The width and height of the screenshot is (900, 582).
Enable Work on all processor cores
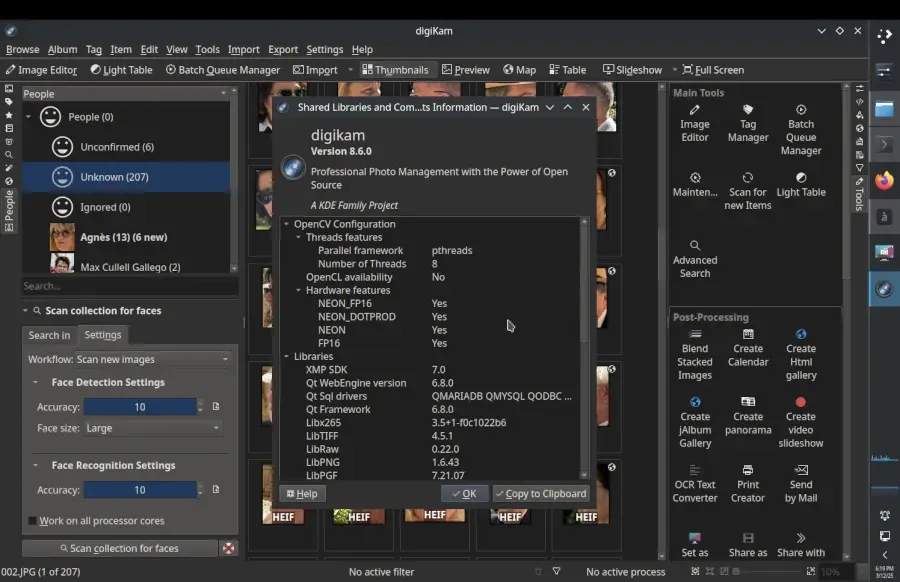point(33,521)
